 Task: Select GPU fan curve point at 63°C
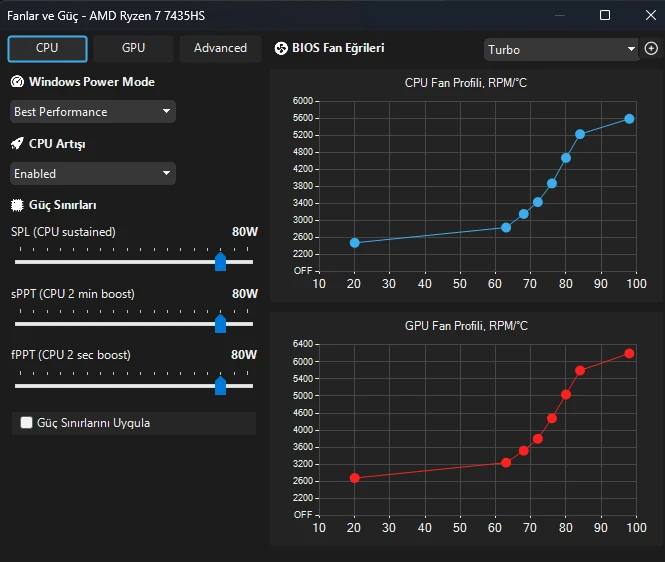coord(506,462)
